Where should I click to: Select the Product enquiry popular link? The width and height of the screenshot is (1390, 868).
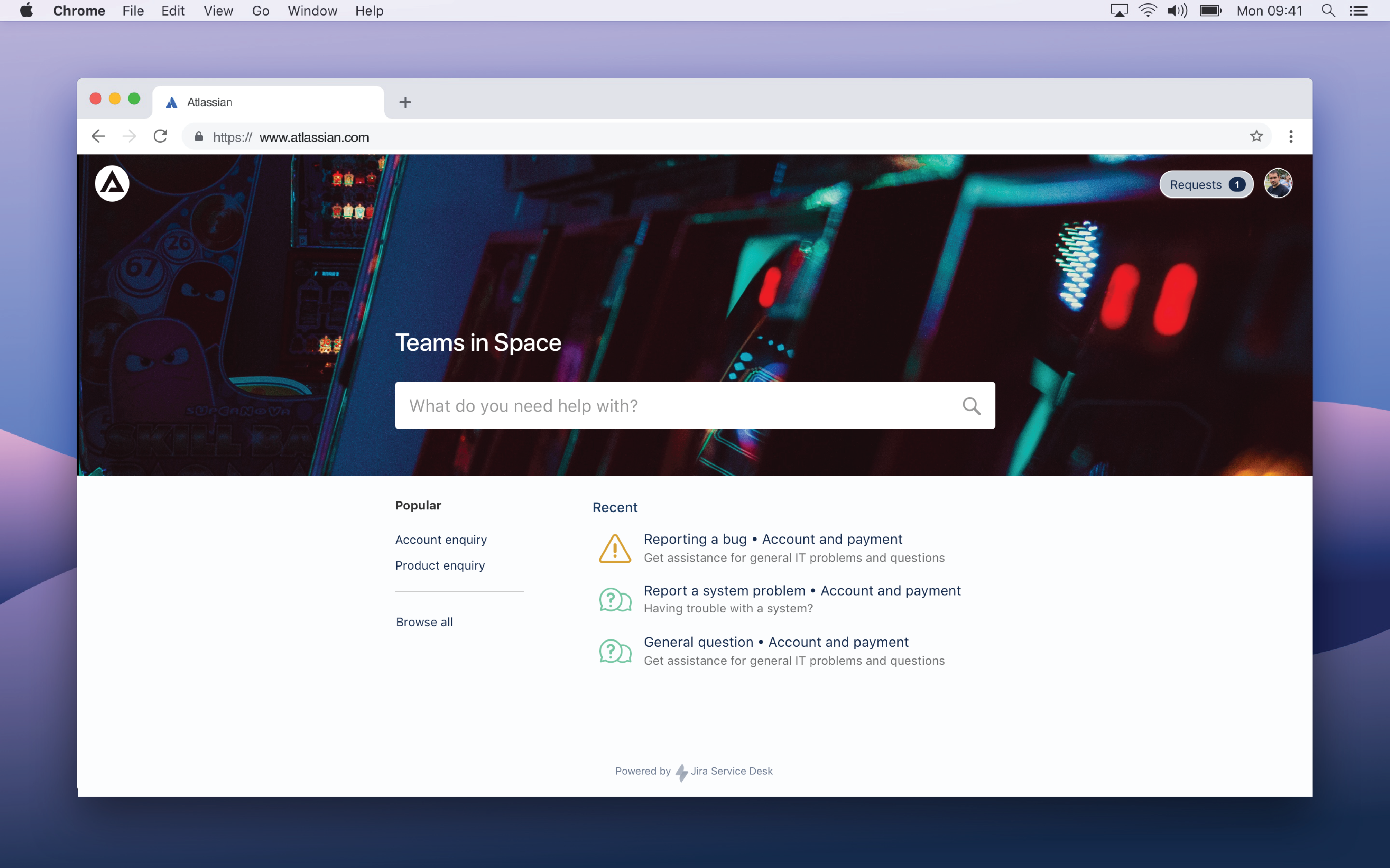click(x=440, y=565)
